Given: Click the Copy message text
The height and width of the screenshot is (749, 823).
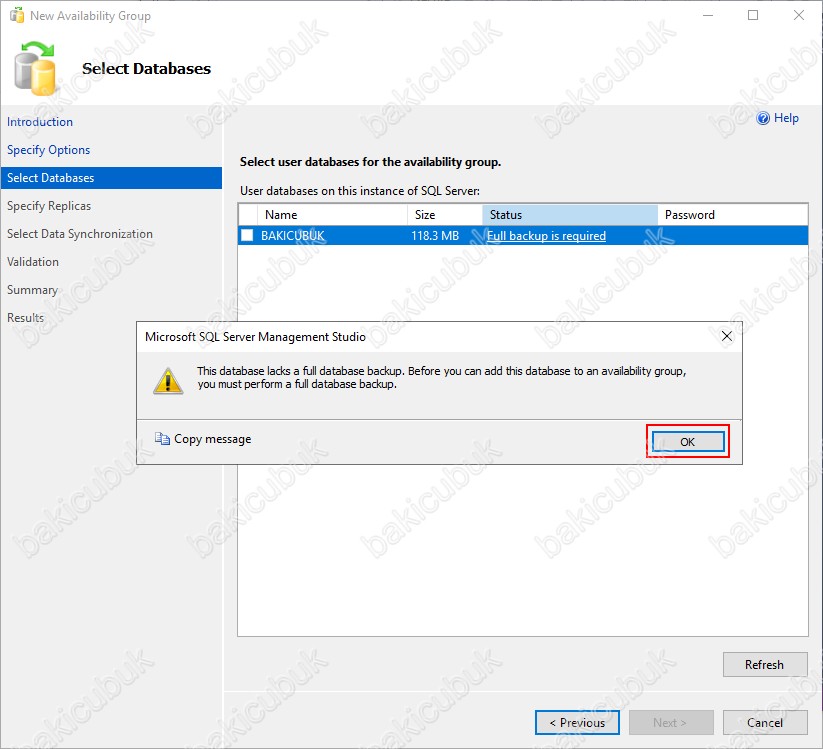Looking at the screenshot, I should (x=213, y=439).
